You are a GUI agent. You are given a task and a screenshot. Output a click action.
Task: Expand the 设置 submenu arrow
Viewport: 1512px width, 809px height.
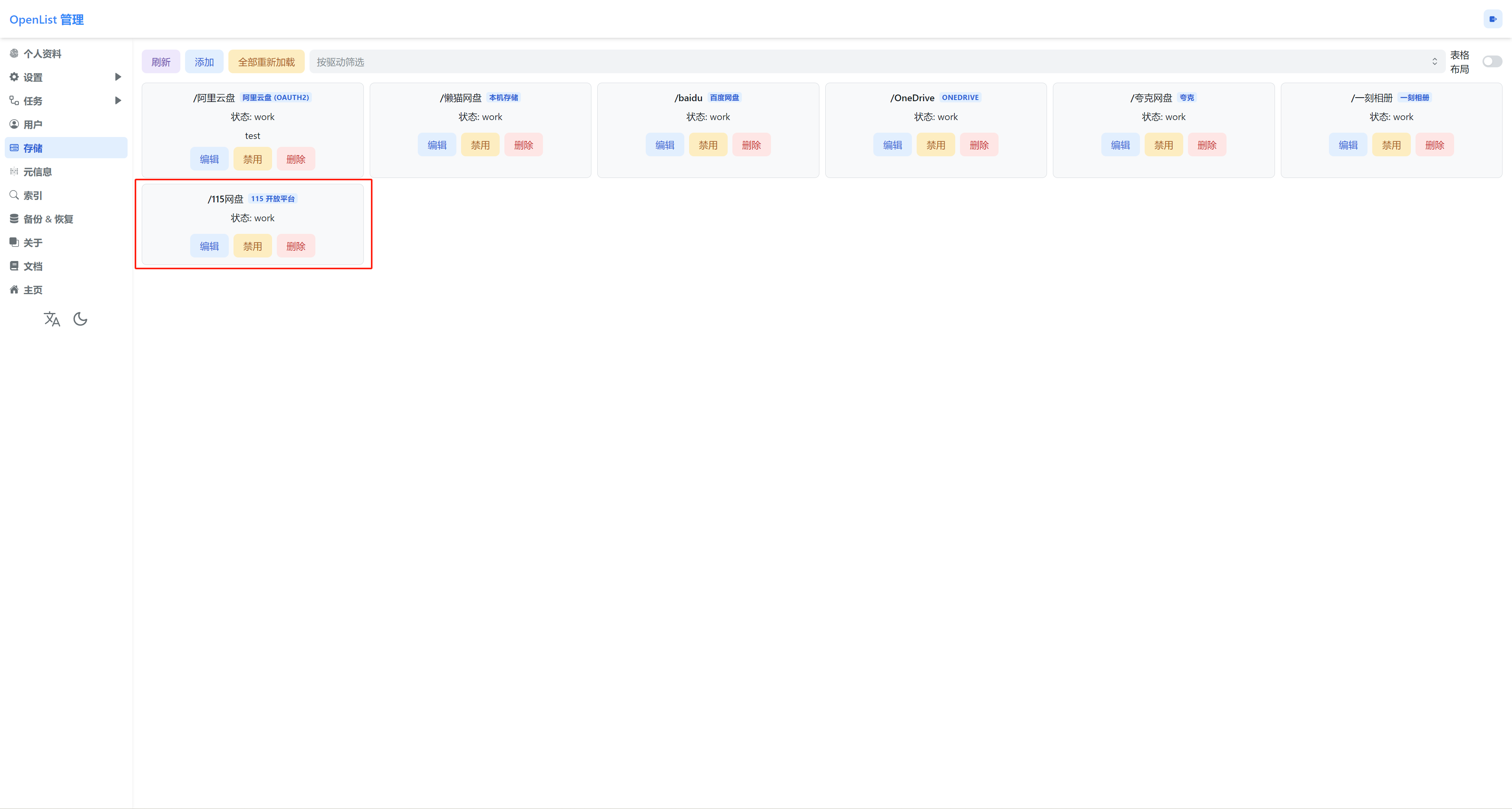coord(118,77)
